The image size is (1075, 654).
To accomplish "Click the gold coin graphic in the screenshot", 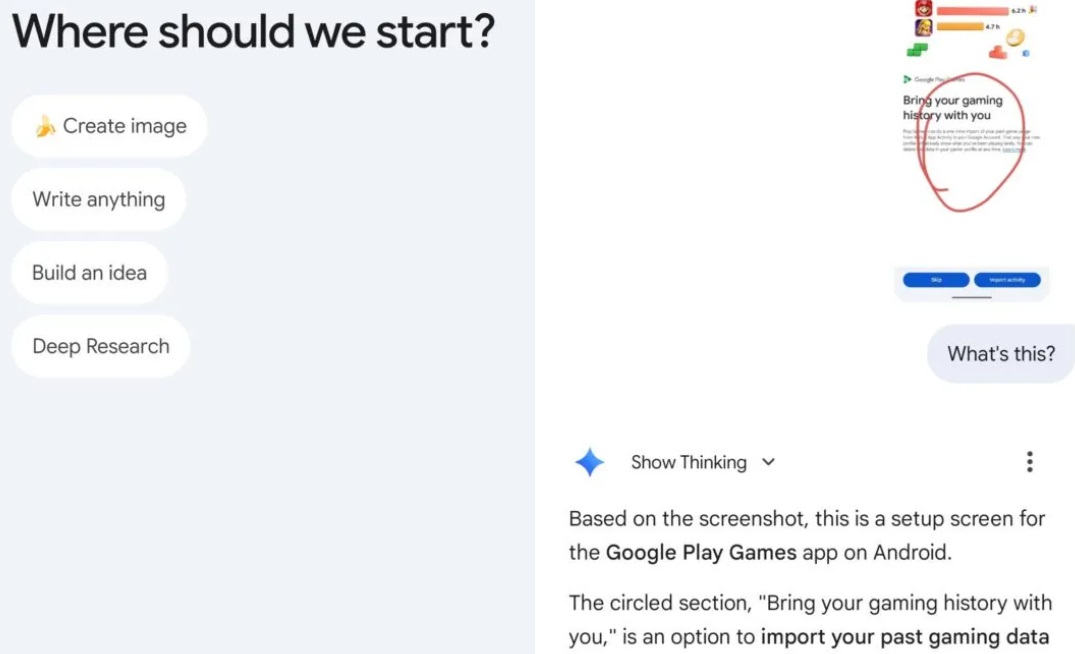I will [1014, 39].
